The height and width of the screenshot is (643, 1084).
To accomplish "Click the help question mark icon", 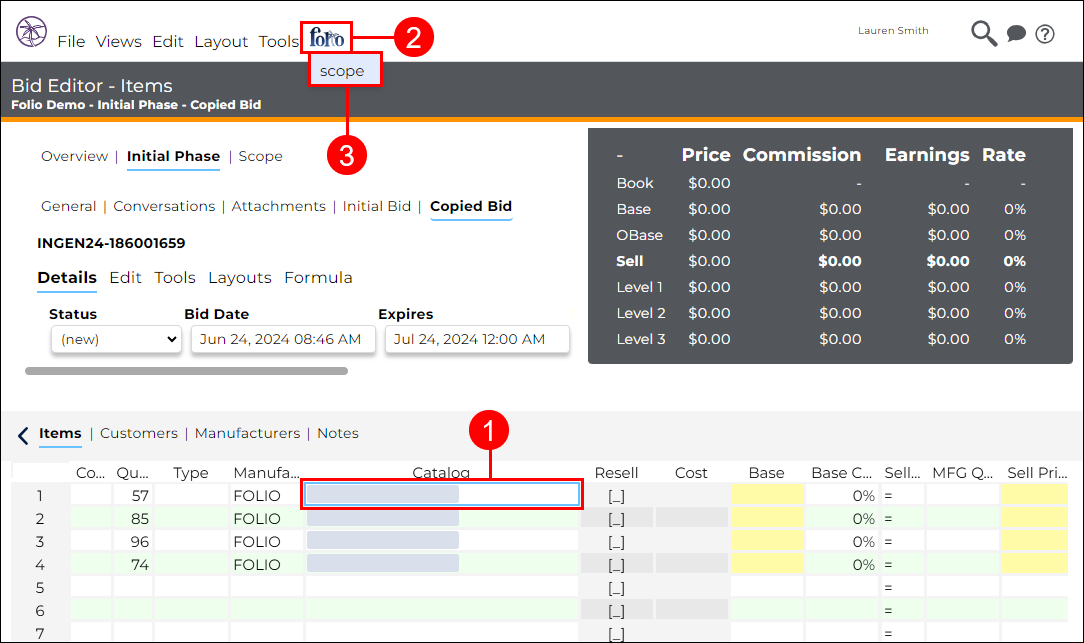I will pyautogui.click(x=1045, y=33).
